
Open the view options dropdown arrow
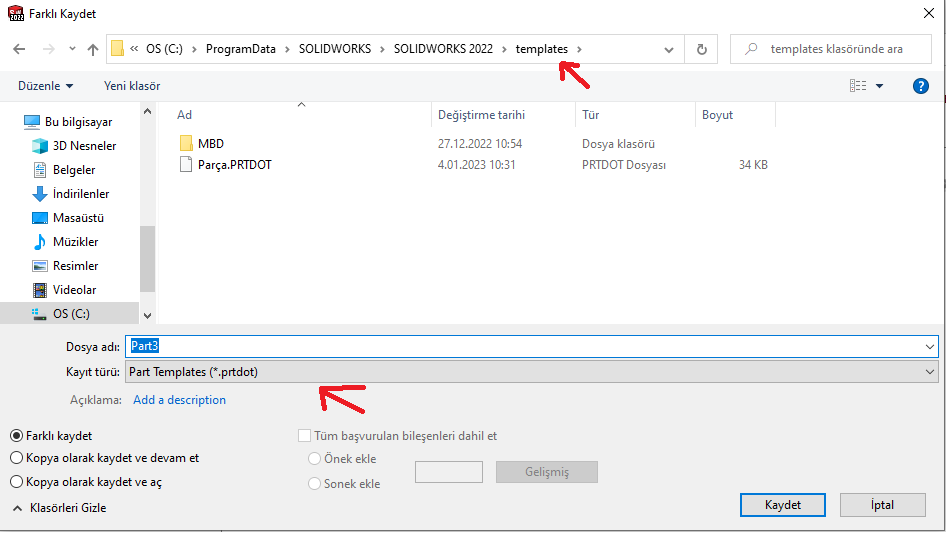tap(880, 86)
